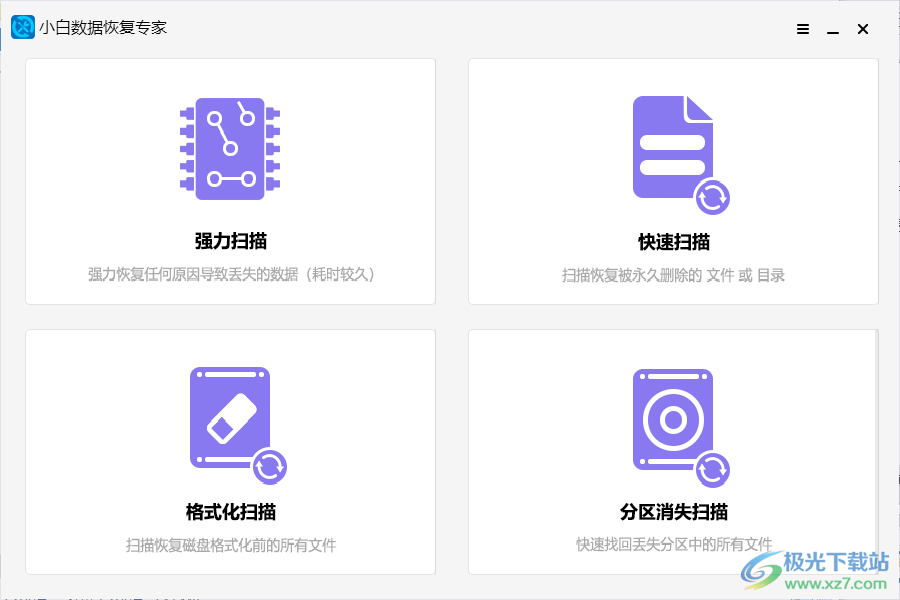The width and height of the screenshot is (900, 600).
Task: Open the hamburger menu in the title bar
Action: click(802, 29)
